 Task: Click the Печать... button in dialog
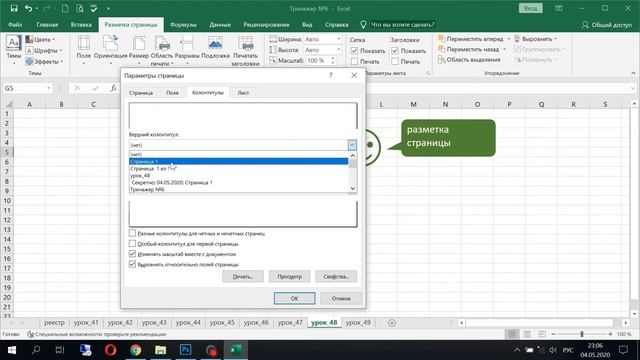pyautogui.click(x=243, y=276)
